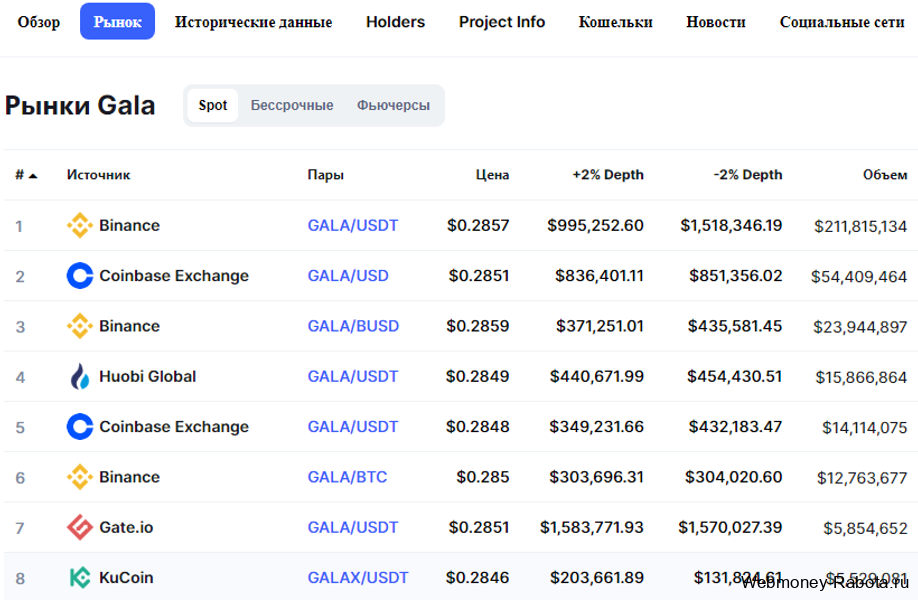Click the price $0.2857
The width and height of the screenshot is (918, 600).
[478, 225]
